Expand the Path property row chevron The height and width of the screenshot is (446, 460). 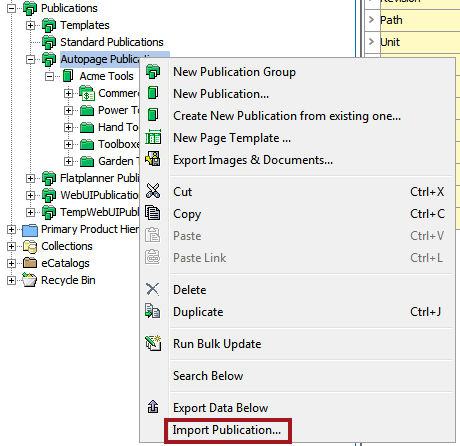coord(371,20)
